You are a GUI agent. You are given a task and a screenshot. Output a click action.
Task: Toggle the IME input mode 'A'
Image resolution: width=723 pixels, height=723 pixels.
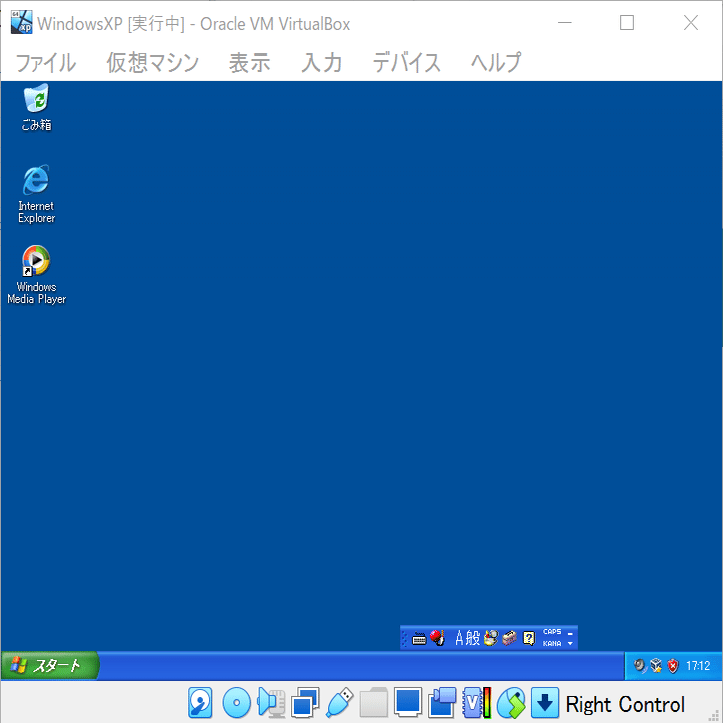(x=459, y=638)
